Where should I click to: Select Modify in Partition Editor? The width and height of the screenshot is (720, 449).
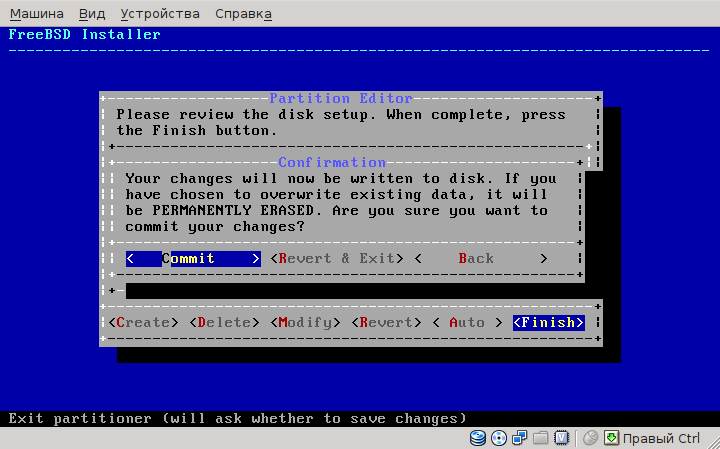305,322
